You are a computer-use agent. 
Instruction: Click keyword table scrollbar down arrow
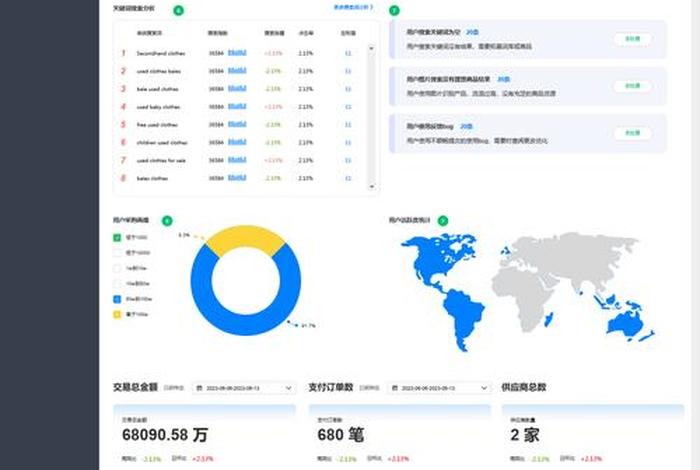pyautogui.click(x=371, y=187)
